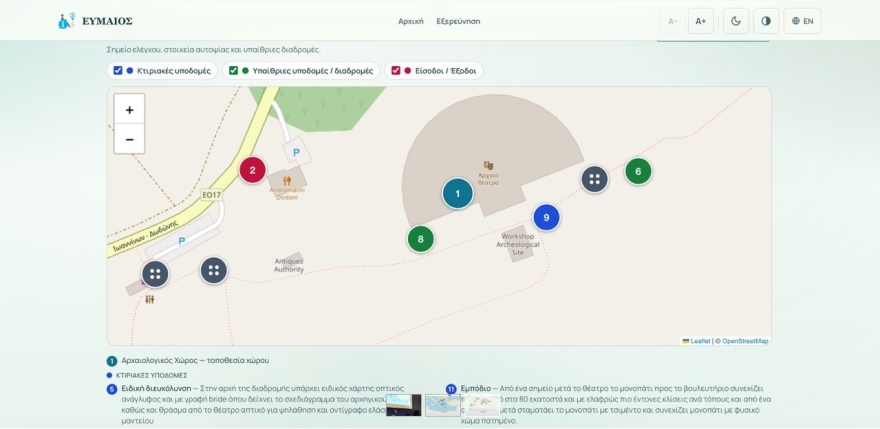The image size is (880, 429).
Task: Decrease font size with A- button
Action: click(x=673, y=21)
